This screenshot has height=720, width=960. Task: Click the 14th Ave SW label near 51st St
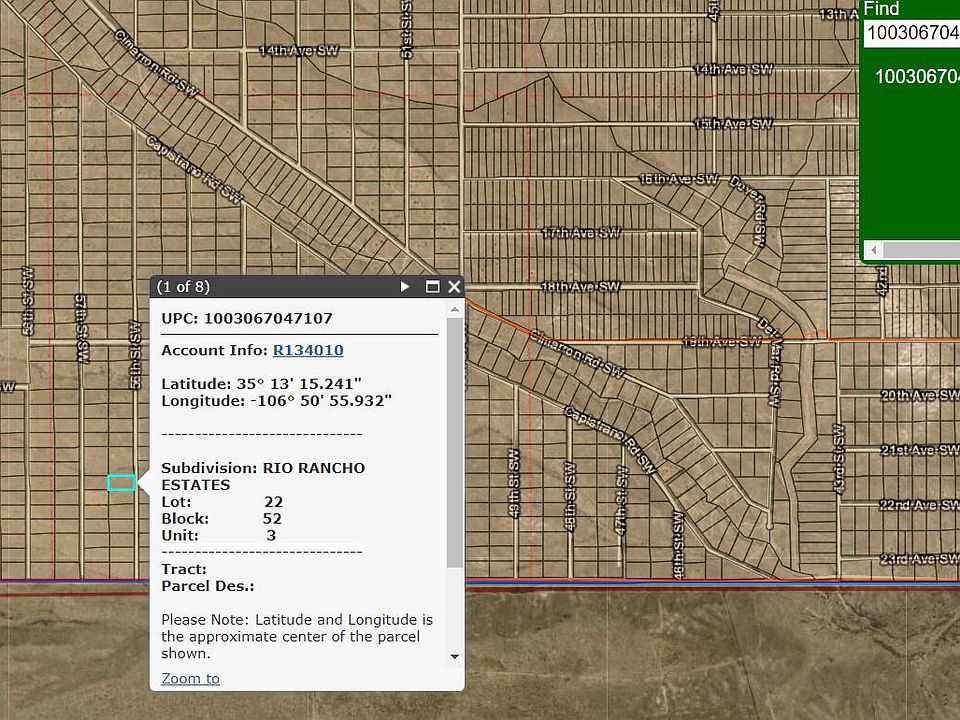point(294,51)
